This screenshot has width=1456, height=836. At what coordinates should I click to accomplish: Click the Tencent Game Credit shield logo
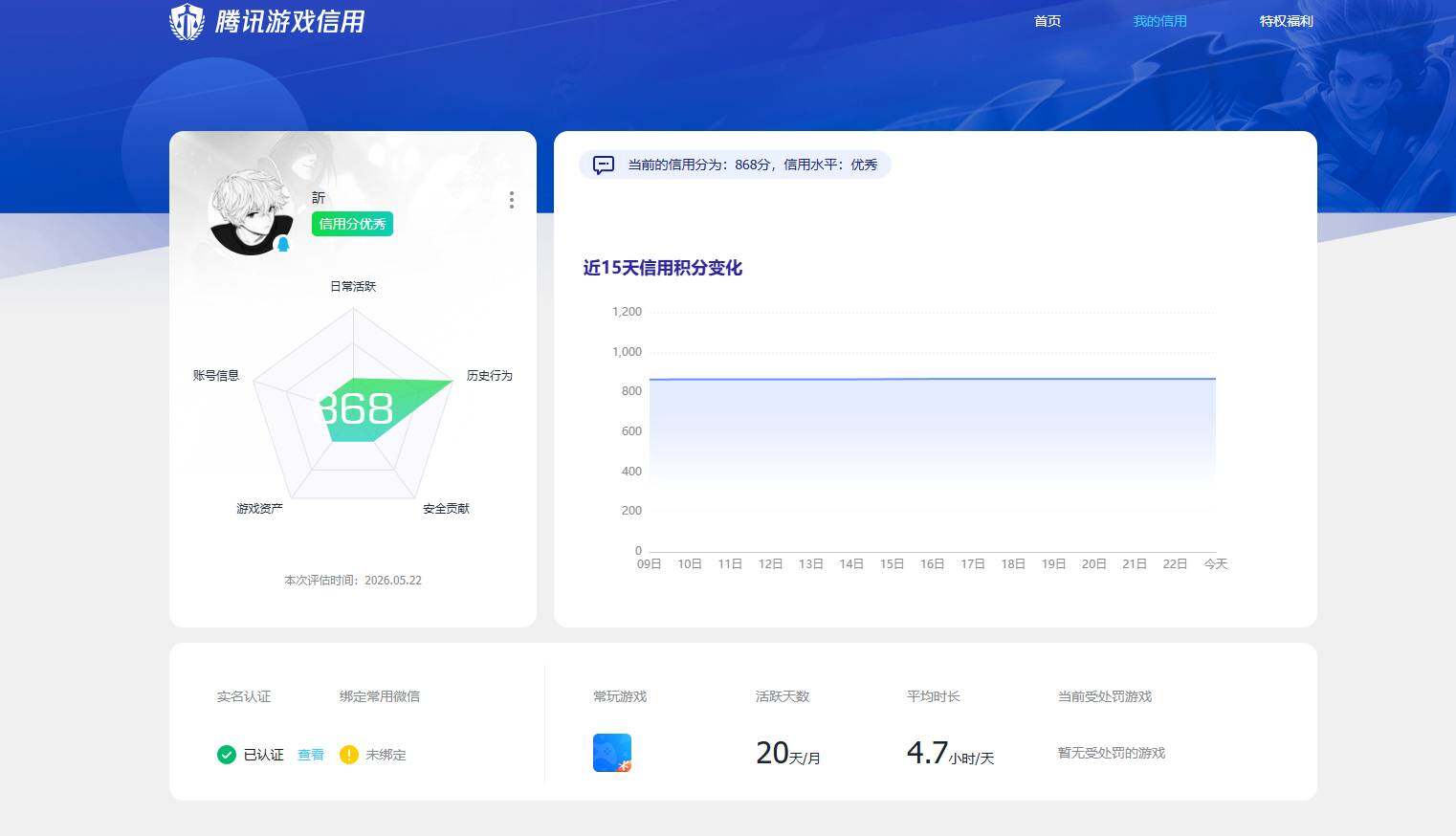[x=187, y=21]
